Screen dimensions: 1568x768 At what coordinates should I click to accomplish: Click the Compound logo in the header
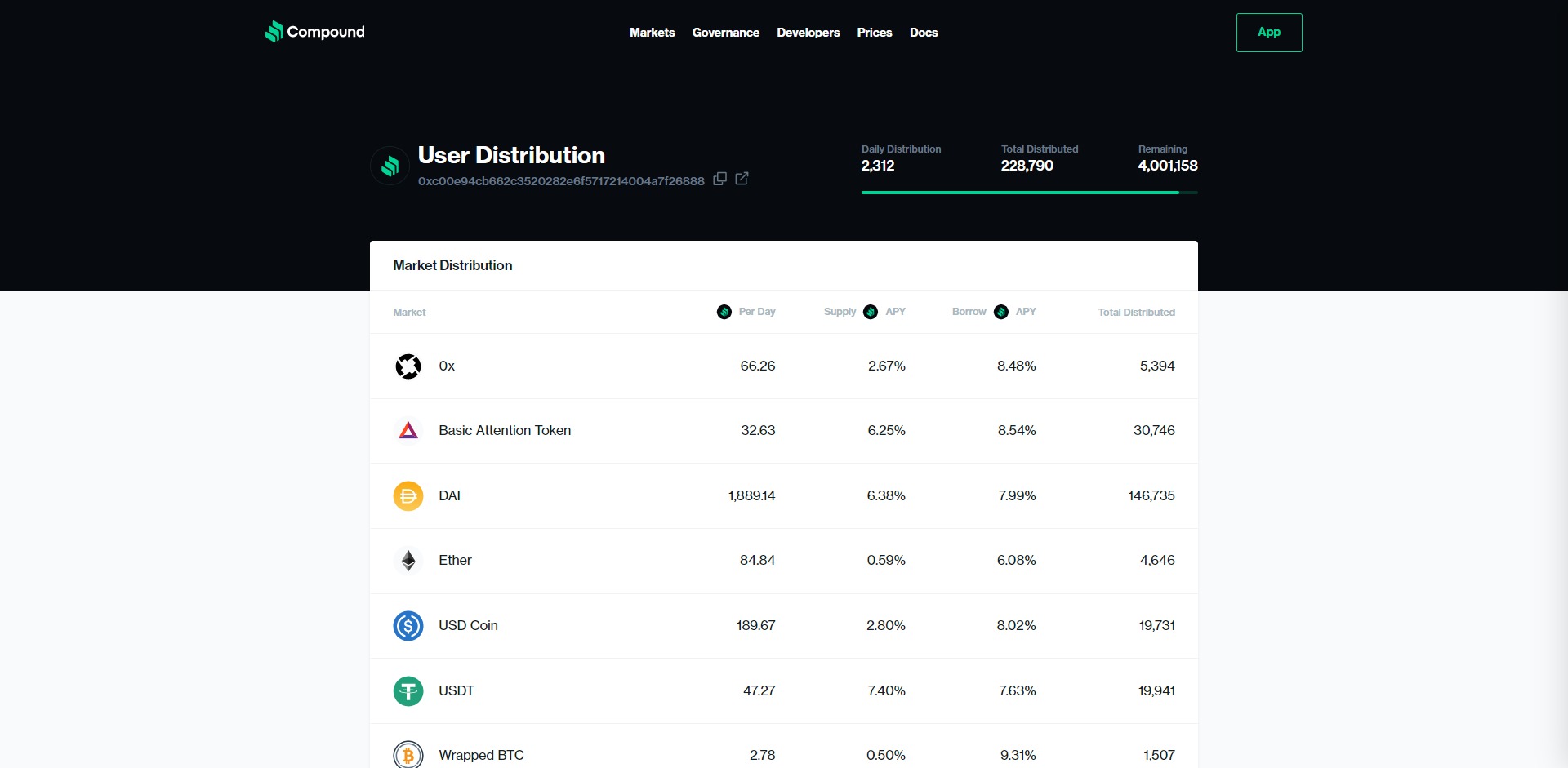pos(314,32)
